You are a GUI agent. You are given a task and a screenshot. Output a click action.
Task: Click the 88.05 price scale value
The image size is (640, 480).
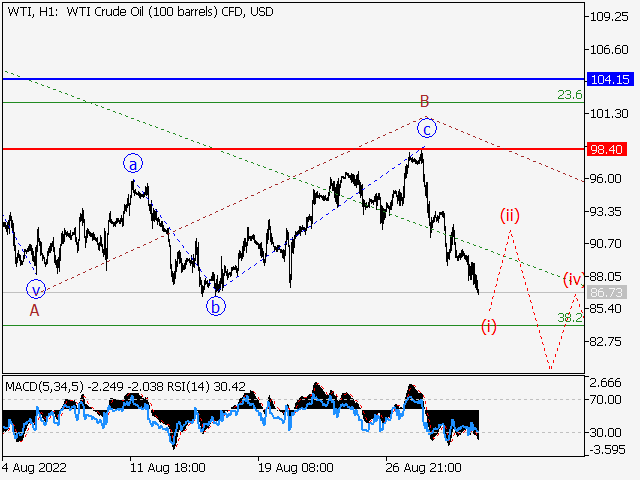606,276
